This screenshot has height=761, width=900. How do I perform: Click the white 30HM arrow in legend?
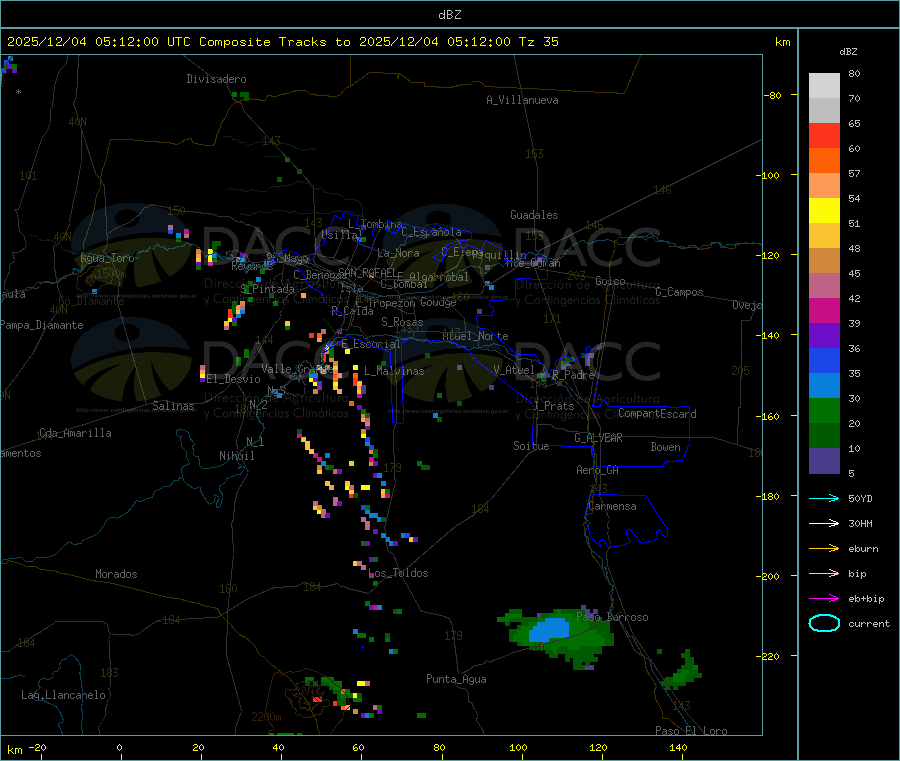tap(824, 523)
